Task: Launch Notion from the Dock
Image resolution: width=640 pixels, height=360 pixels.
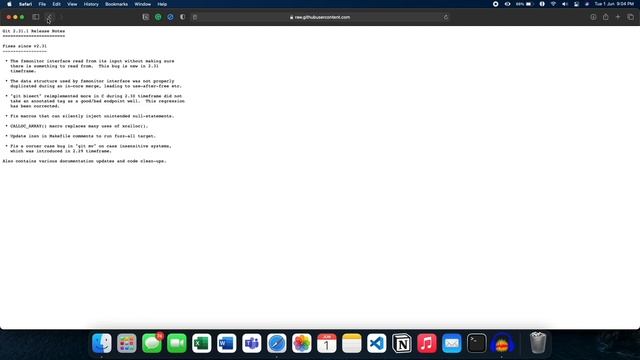Action: [x=402, y=343]
